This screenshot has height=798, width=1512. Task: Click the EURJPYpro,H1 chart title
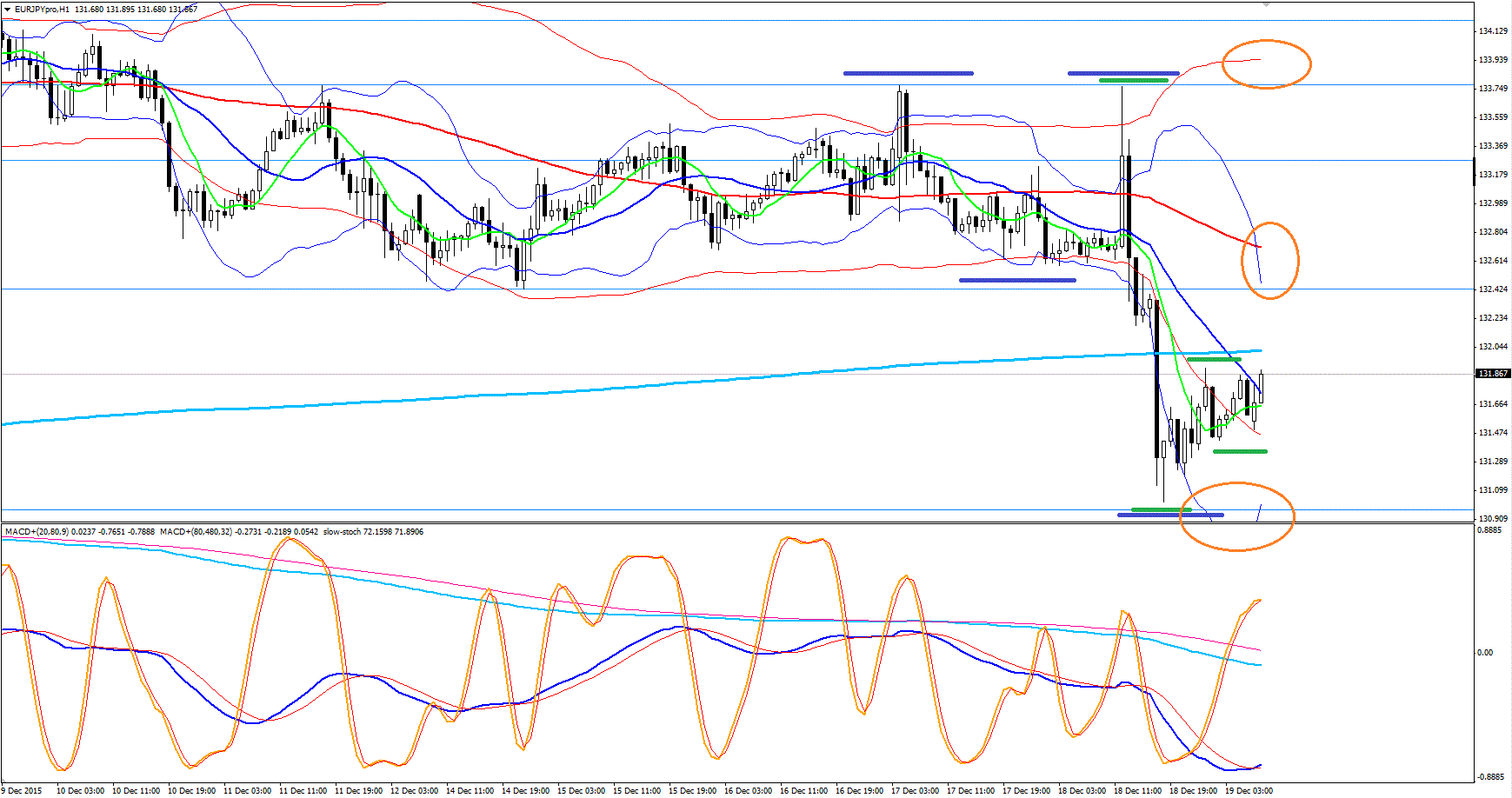click(x=42, y=10)
